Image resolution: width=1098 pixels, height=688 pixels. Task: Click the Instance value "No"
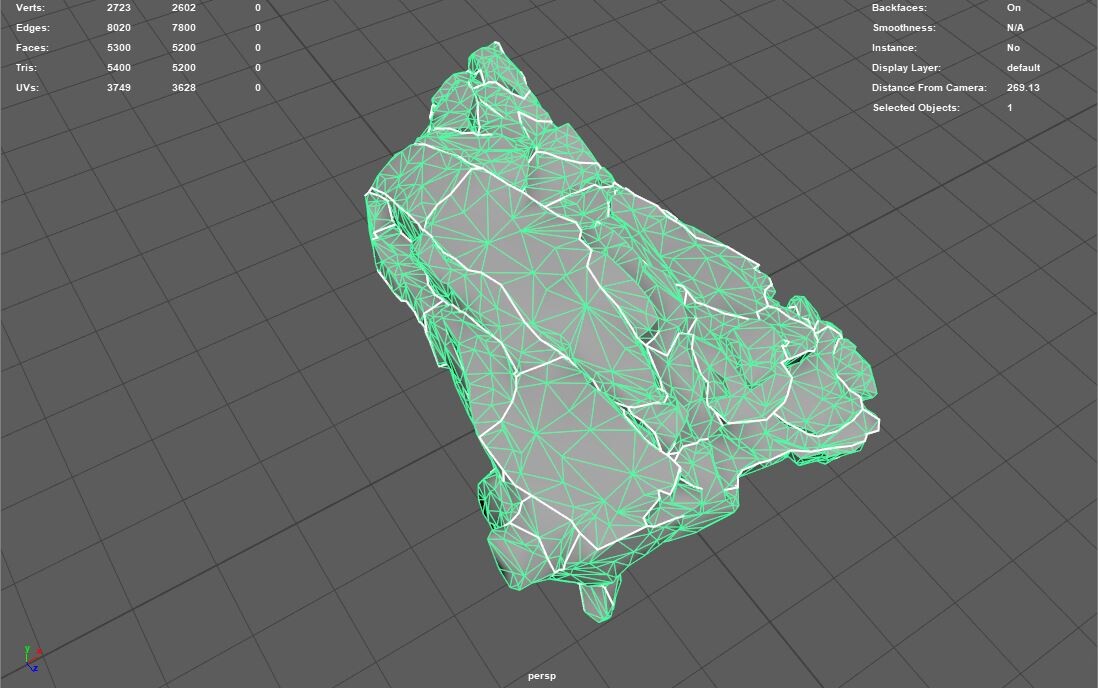1013,48
